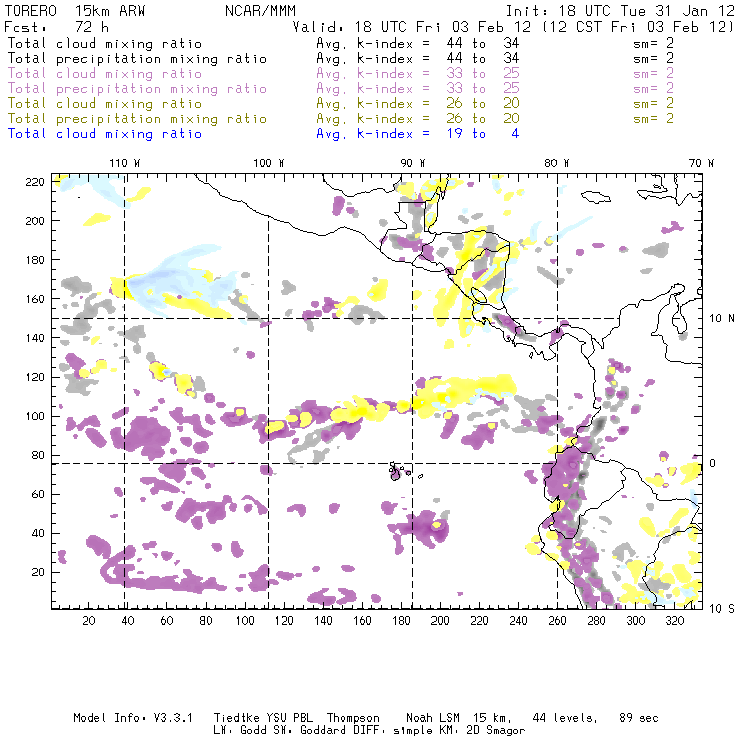The height and width of the screenshot is (740, 740).
Task: Select the '70 W' longitude label
Action: (x=701, y=163)
